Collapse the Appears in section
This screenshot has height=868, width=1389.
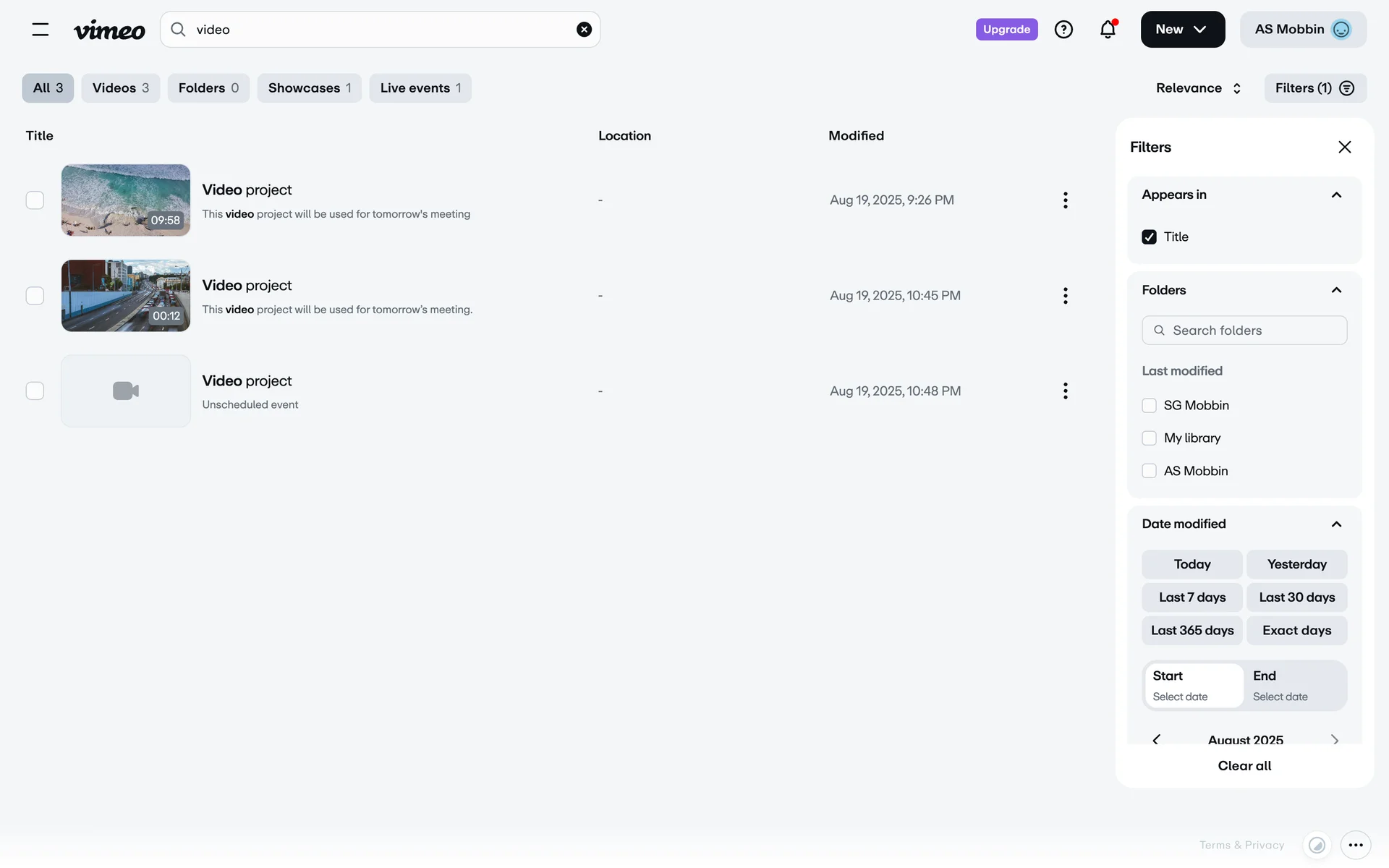click(x=1336, y=195)
